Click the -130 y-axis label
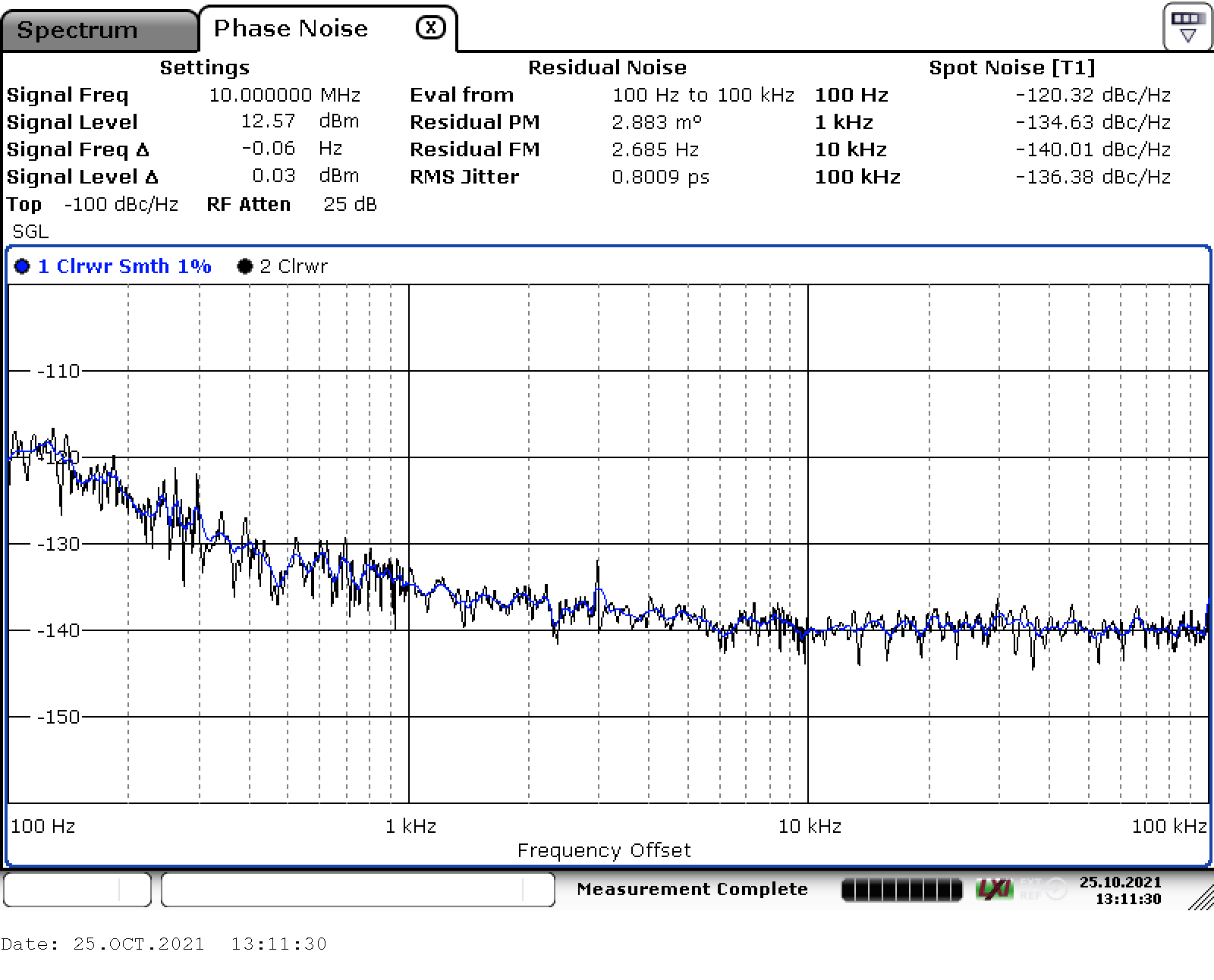This screenshot has height=980, width=1214. coord(58,544)
